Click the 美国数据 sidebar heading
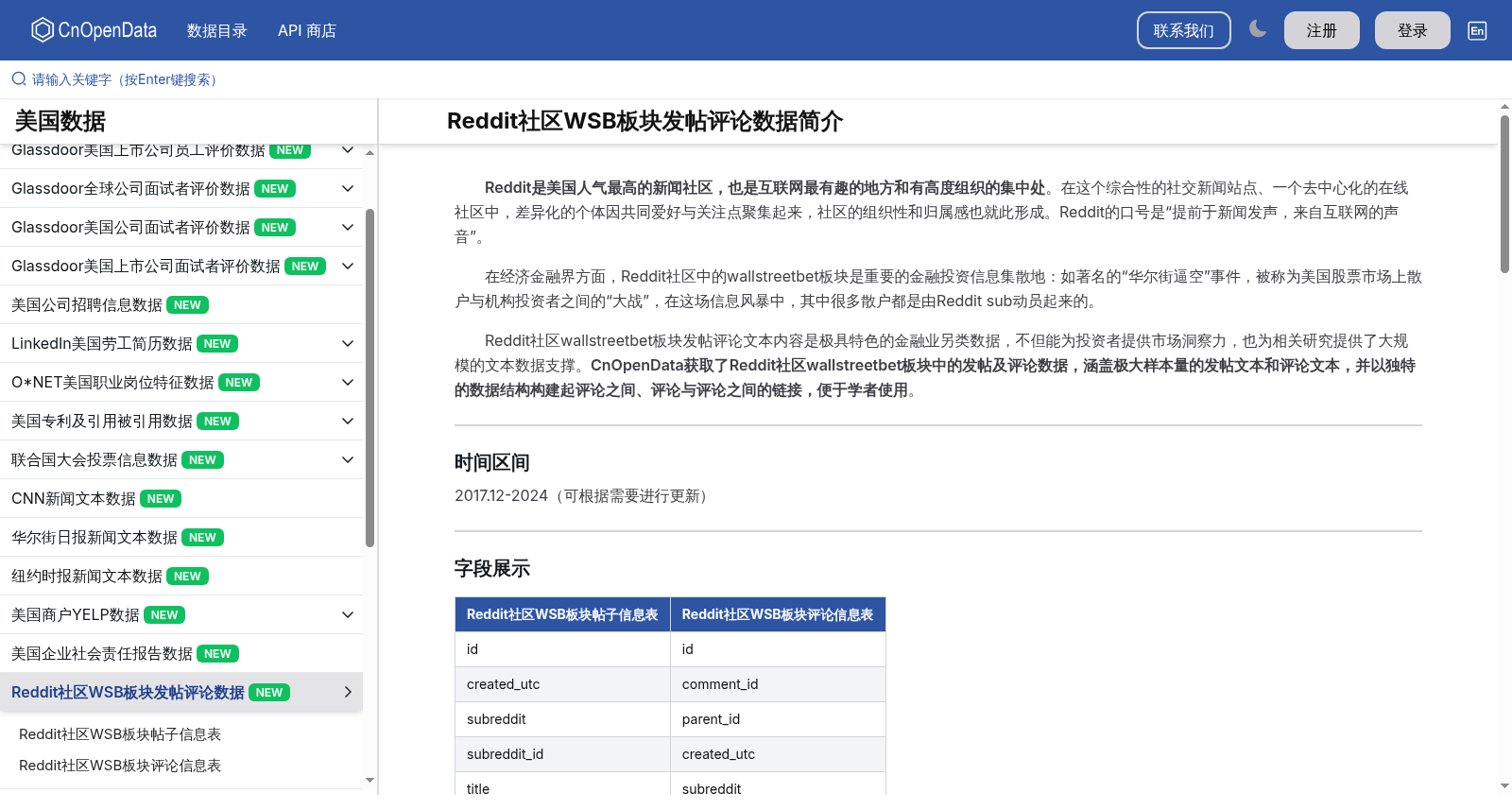 coord(60,121)
